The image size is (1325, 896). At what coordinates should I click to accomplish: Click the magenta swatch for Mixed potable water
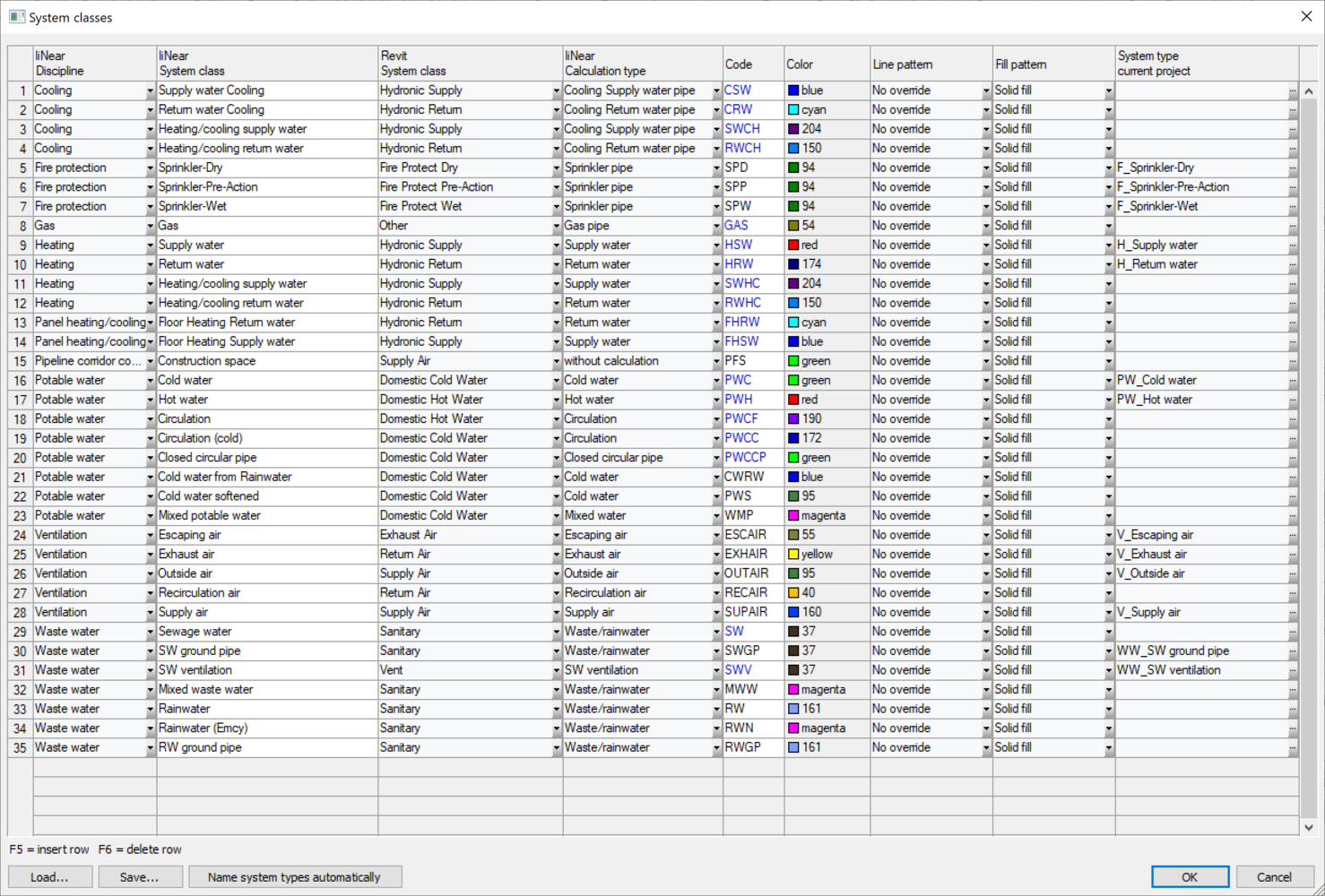(x=793, y=516)
